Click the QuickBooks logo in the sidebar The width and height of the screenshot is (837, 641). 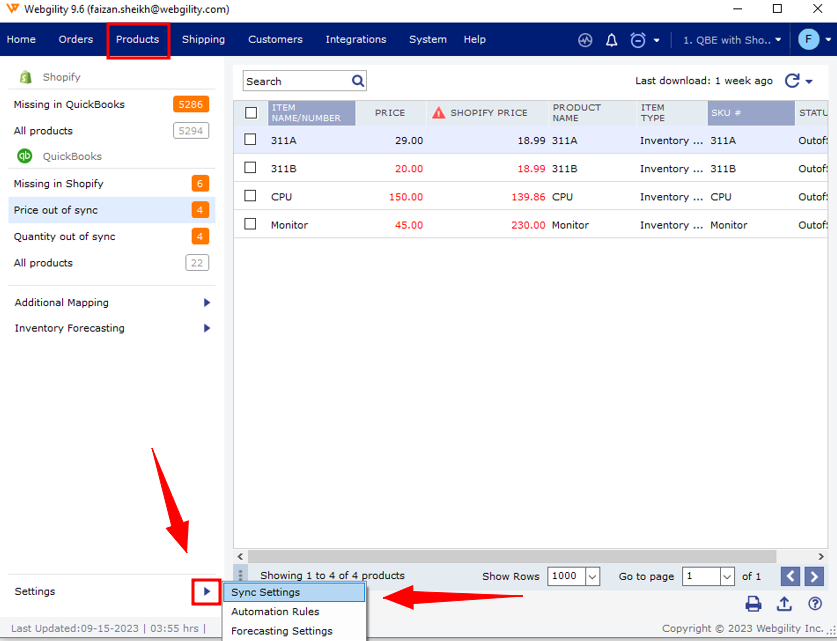click(x=25, y=156)
